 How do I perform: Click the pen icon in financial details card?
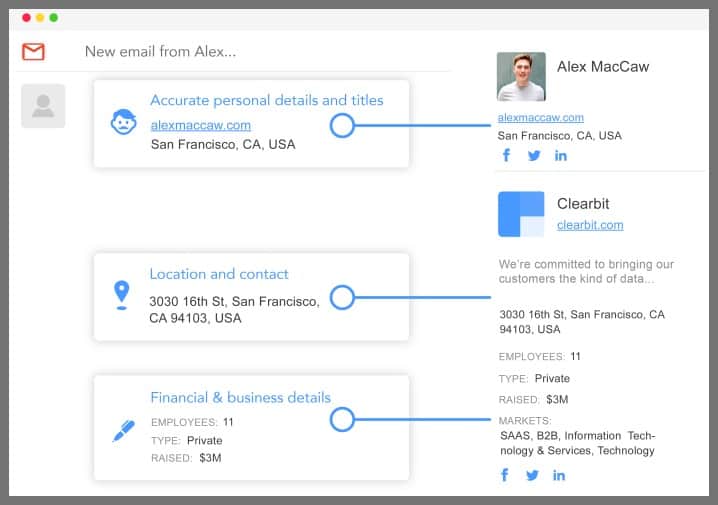coord(122,431)
